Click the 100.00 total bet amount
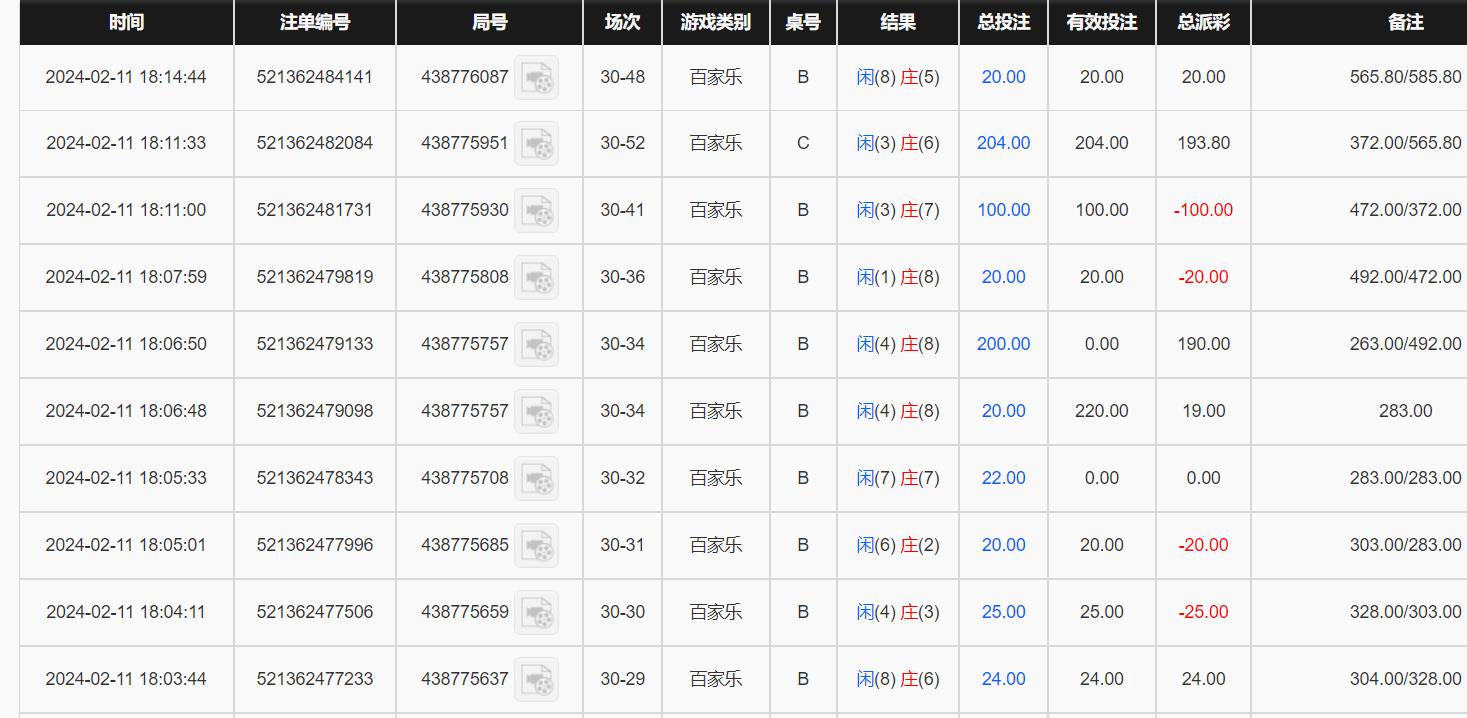The height and width of the screenshot is (718, 1467). [1003, 210]
